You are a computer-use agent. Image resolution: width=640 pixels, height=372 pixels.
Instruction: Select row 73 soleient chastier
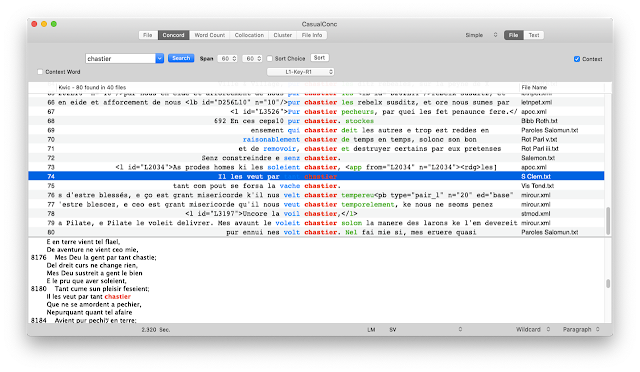(x=316, y=167)
